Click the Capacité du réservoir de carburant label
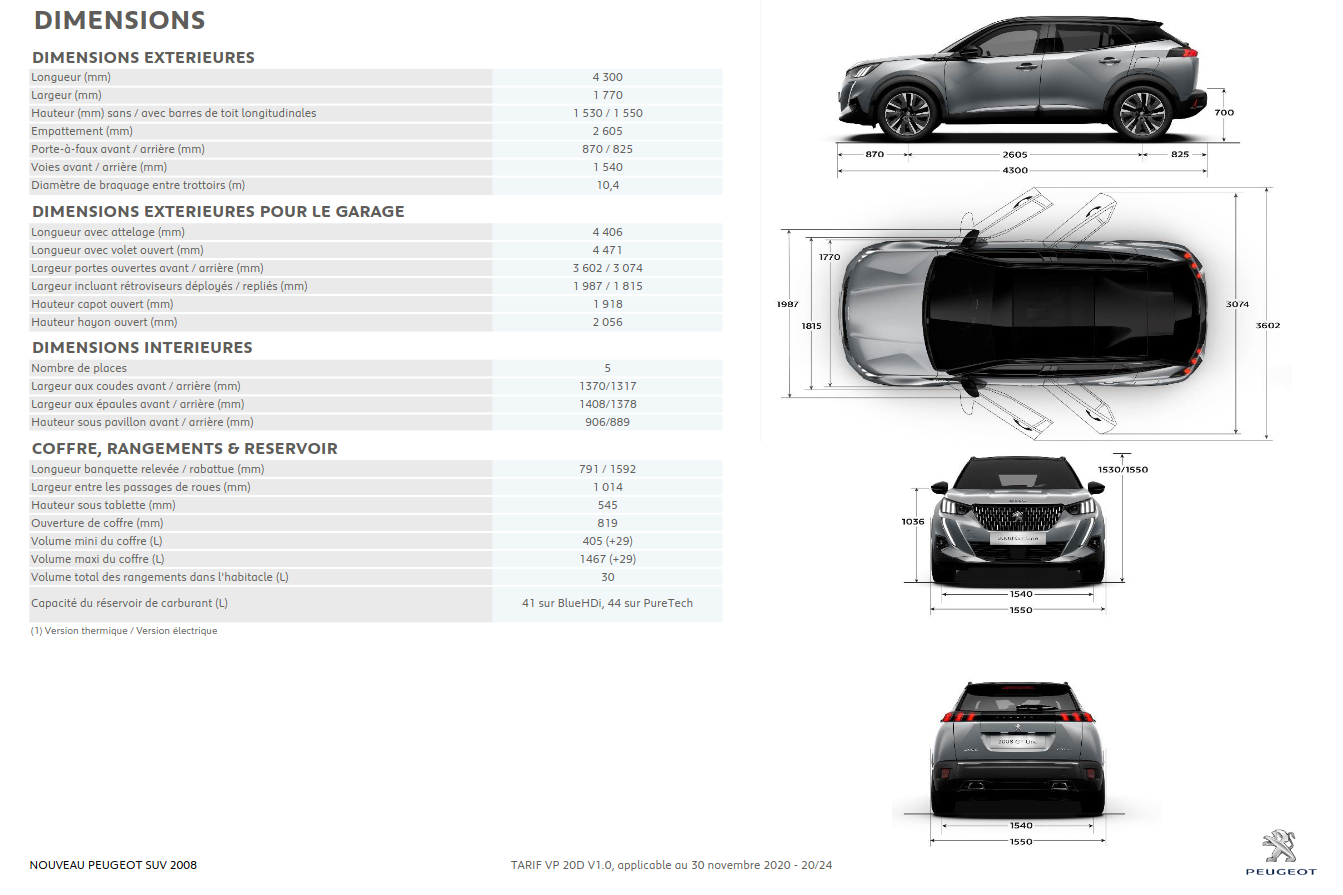Image resolution: width=1343 pixels, height=895 pixels. (129, 603)
